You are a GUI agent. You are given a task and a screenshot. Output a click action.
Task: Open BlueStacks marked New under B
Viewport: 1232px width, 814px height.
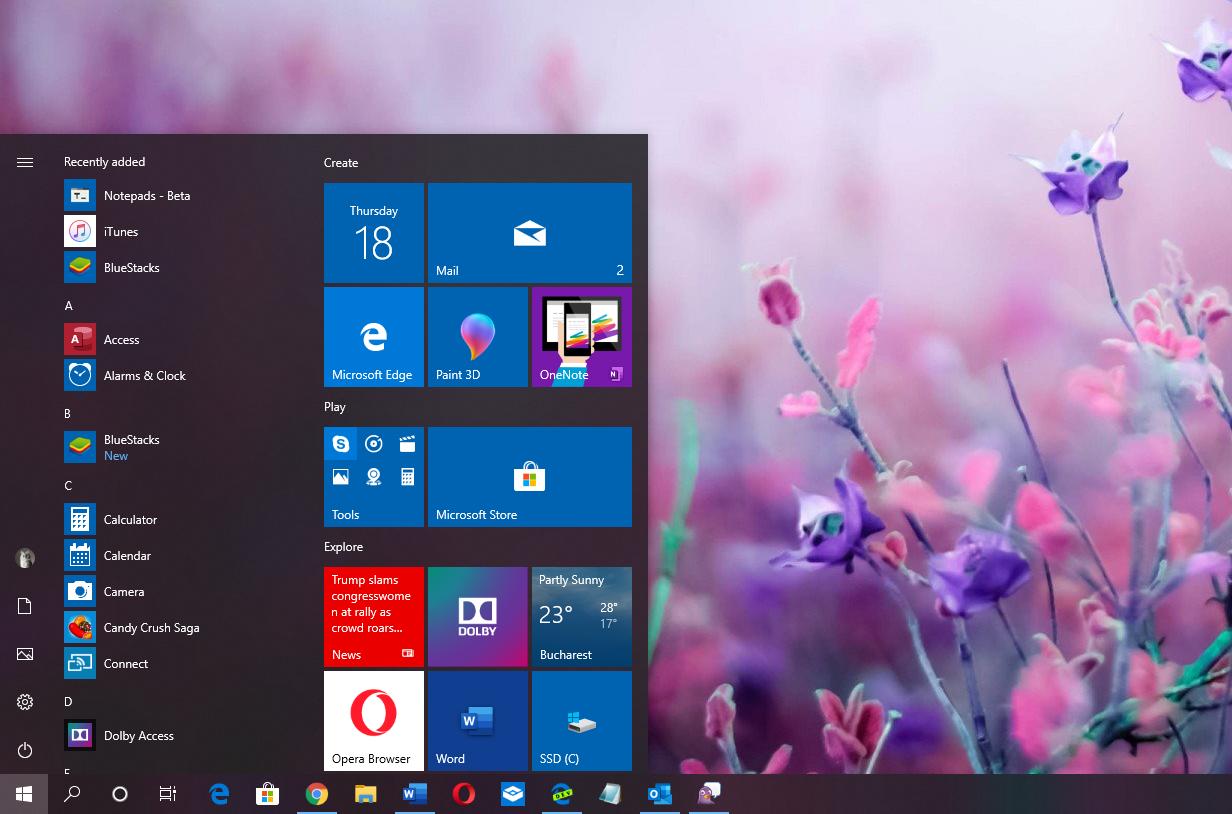pos(180,448)
